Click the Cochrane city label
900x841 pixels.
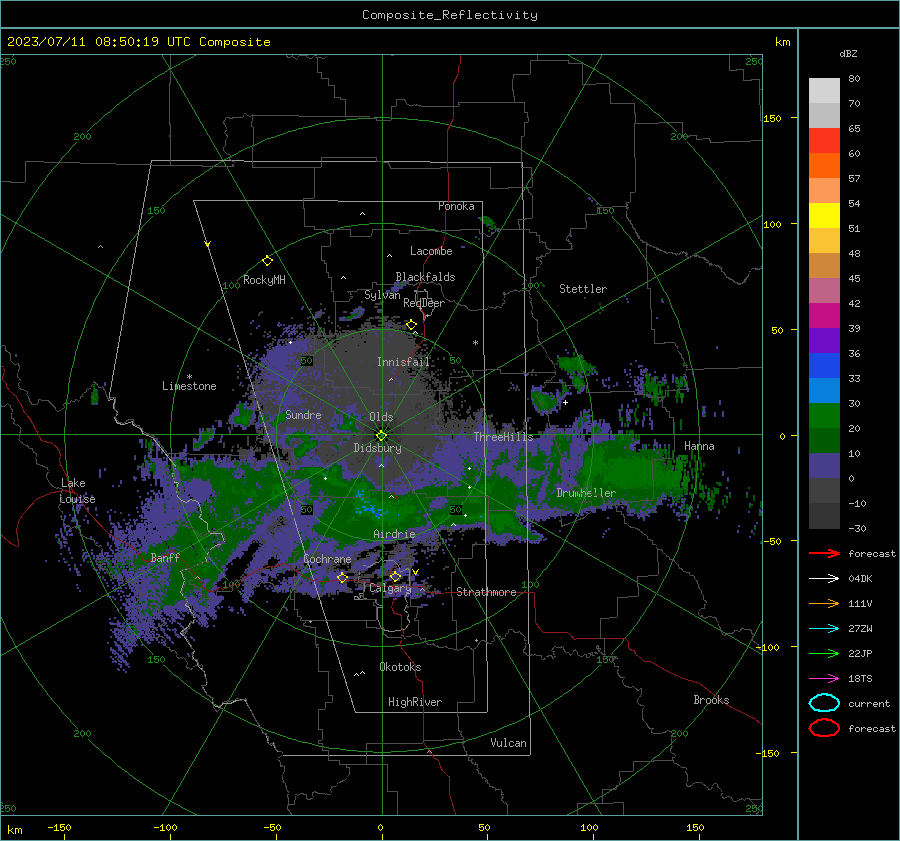327,559
